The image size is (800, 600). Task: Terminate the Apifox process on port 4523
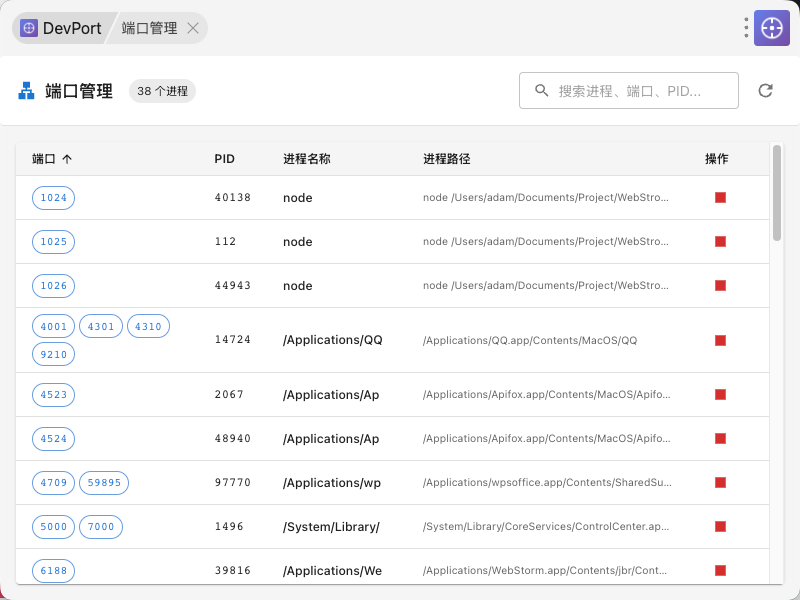pos(720,395)
